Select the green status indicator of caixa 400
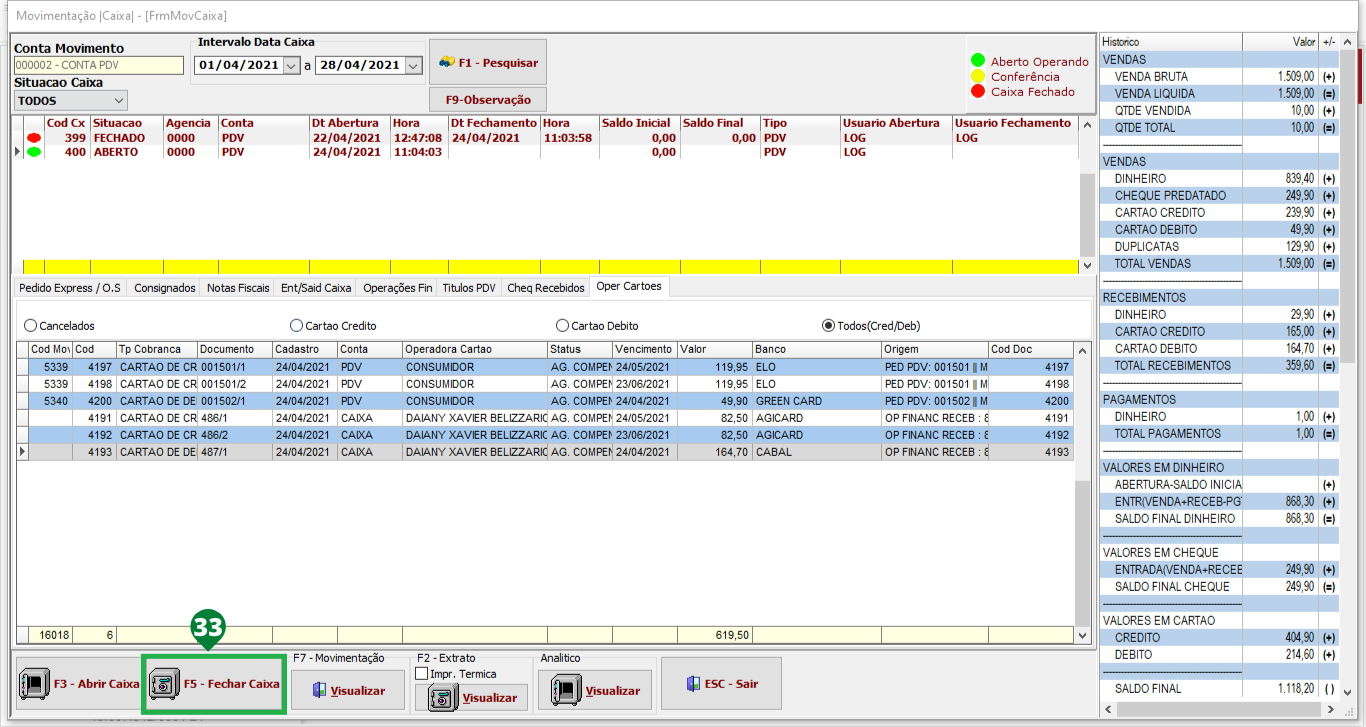 pyautogui.click(x=33, y=152)
